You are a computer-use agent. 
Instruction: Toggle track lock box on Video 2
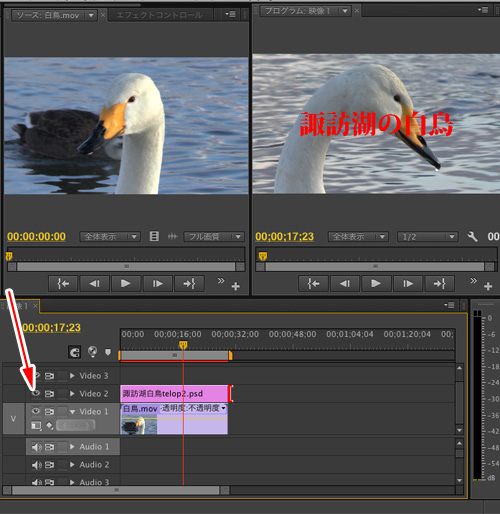(62, 394)
